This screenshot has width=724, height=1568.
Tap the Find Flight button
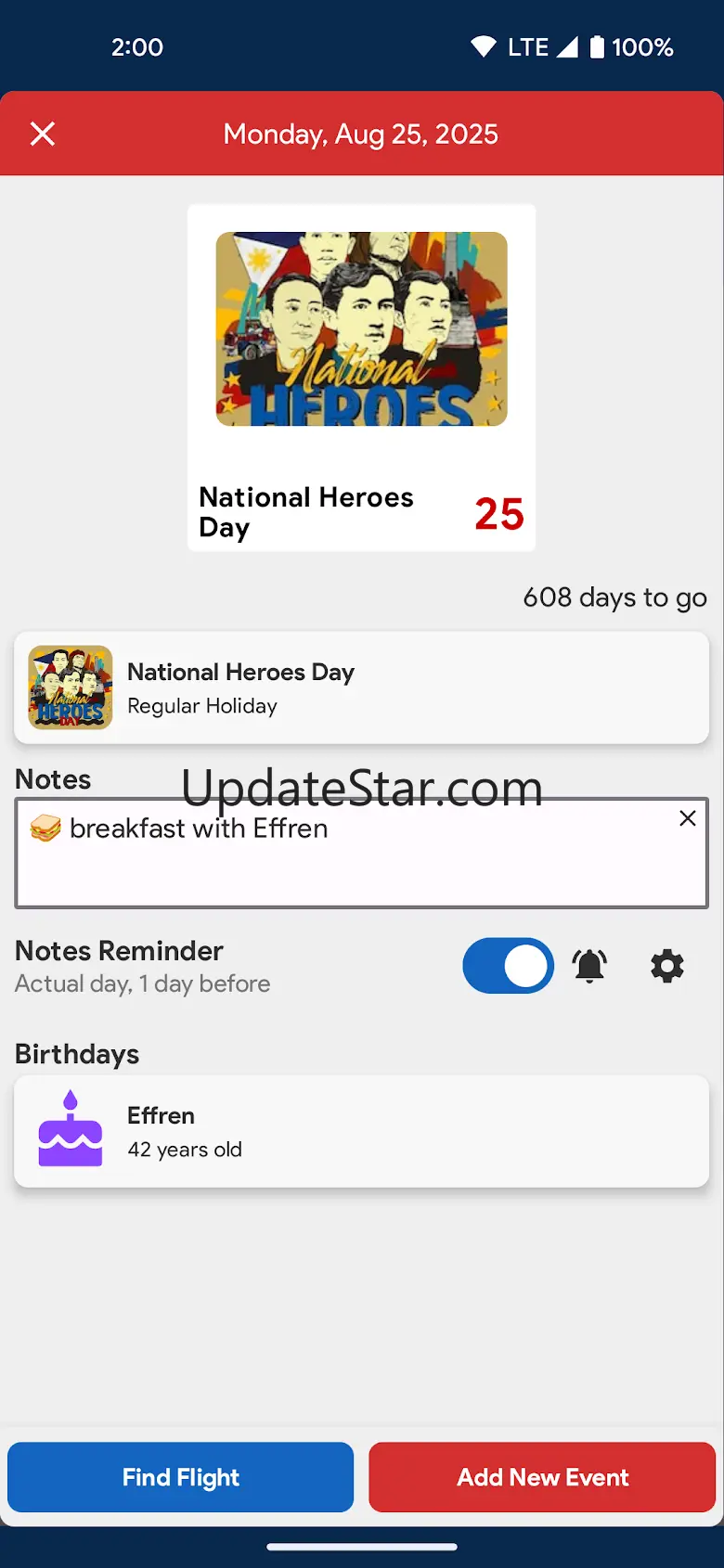point(181,1477)
